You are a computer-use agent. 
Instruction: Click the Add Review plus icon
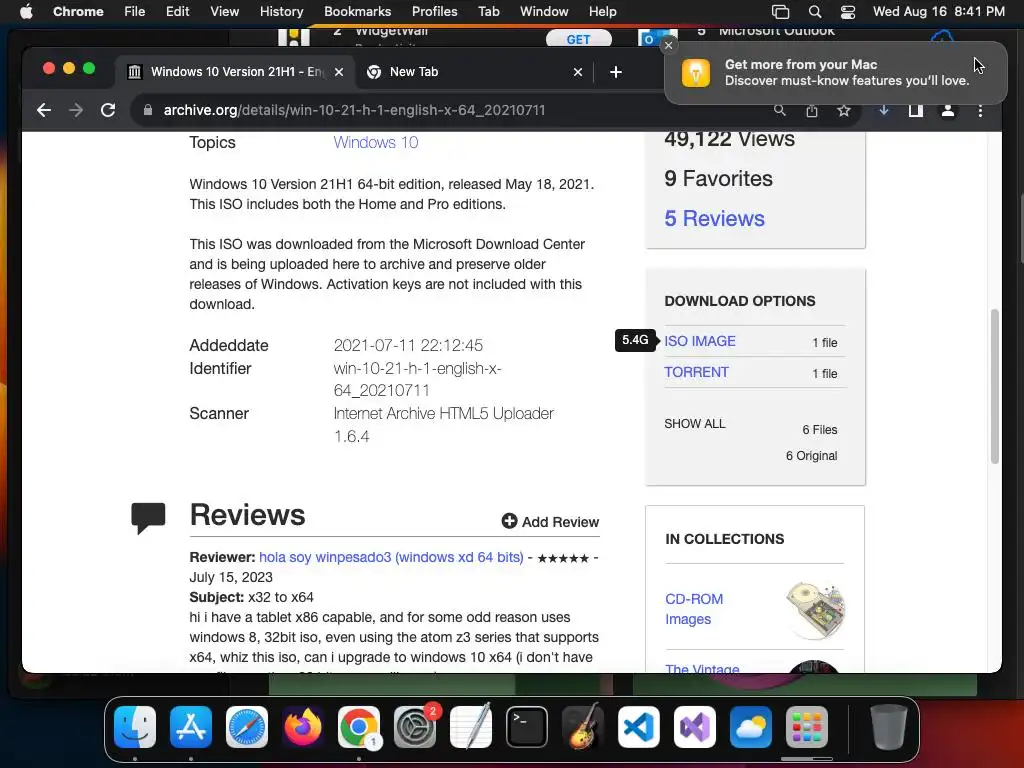point(509,520)
